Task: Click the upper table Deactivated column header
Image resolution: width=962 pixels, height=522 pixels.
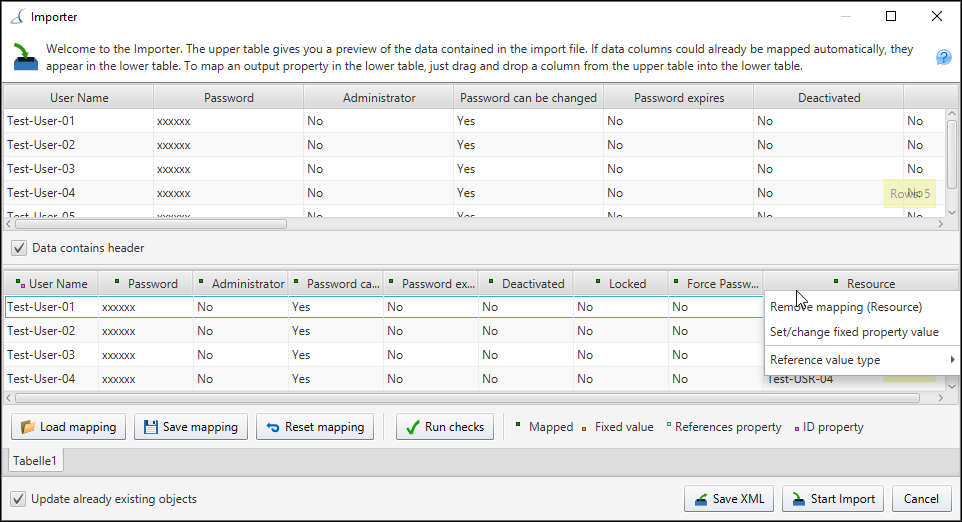Action: click(x=829, y=98)
